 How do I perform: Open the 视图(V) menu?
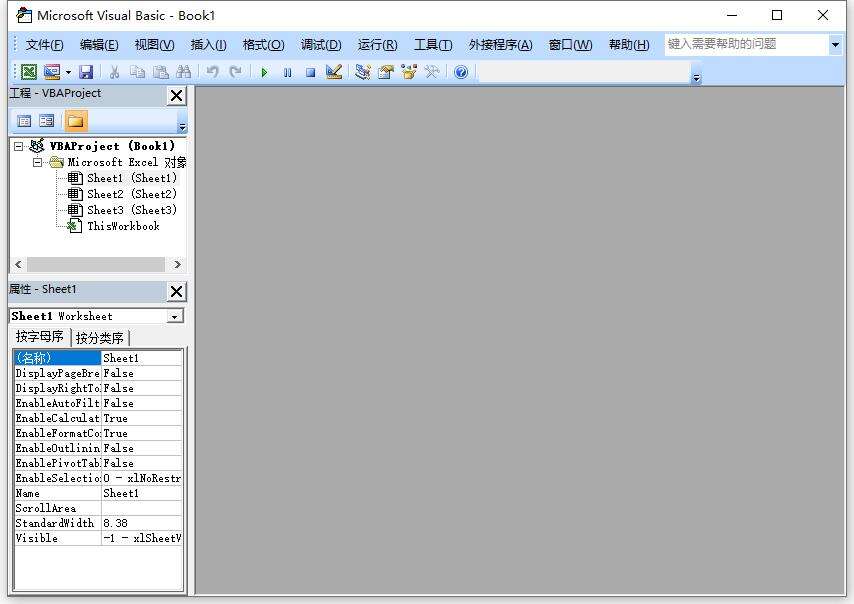coord(155,45)
